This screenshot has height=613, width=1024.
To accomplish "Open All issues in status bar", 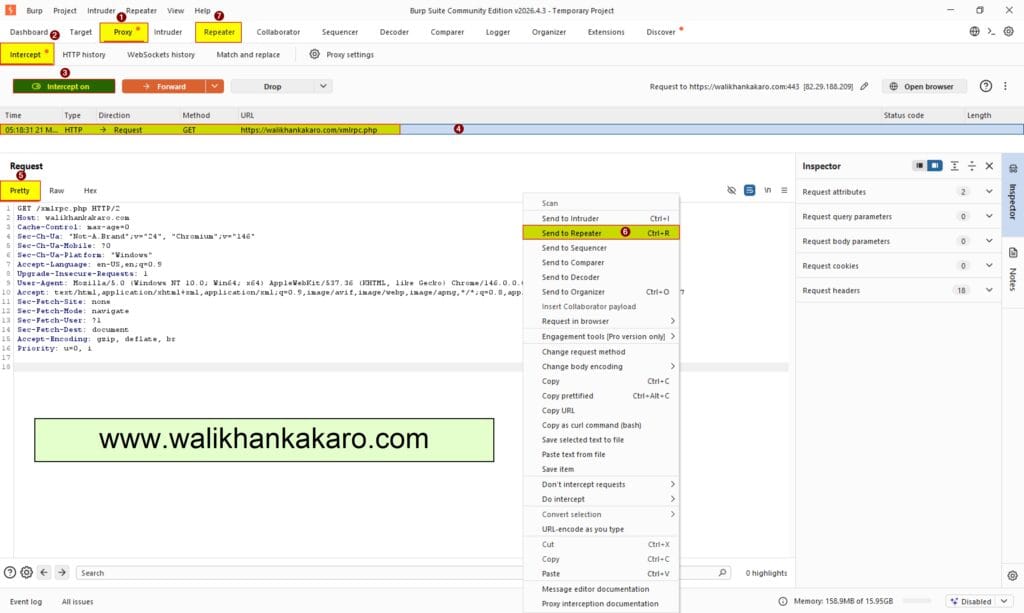I will (x=78, y=601).
